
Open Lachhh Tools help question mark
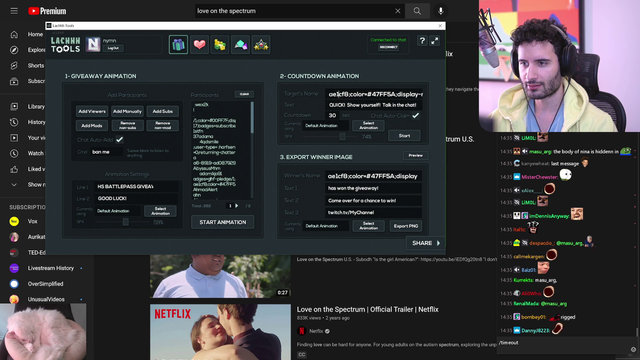(x=422, y=40)
